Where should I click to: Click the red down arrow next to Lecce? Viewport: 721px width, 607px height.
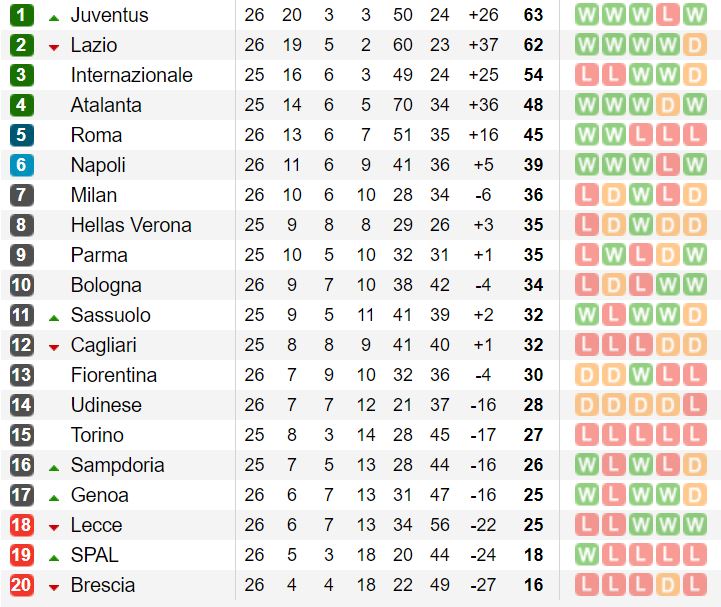(54, 528)
